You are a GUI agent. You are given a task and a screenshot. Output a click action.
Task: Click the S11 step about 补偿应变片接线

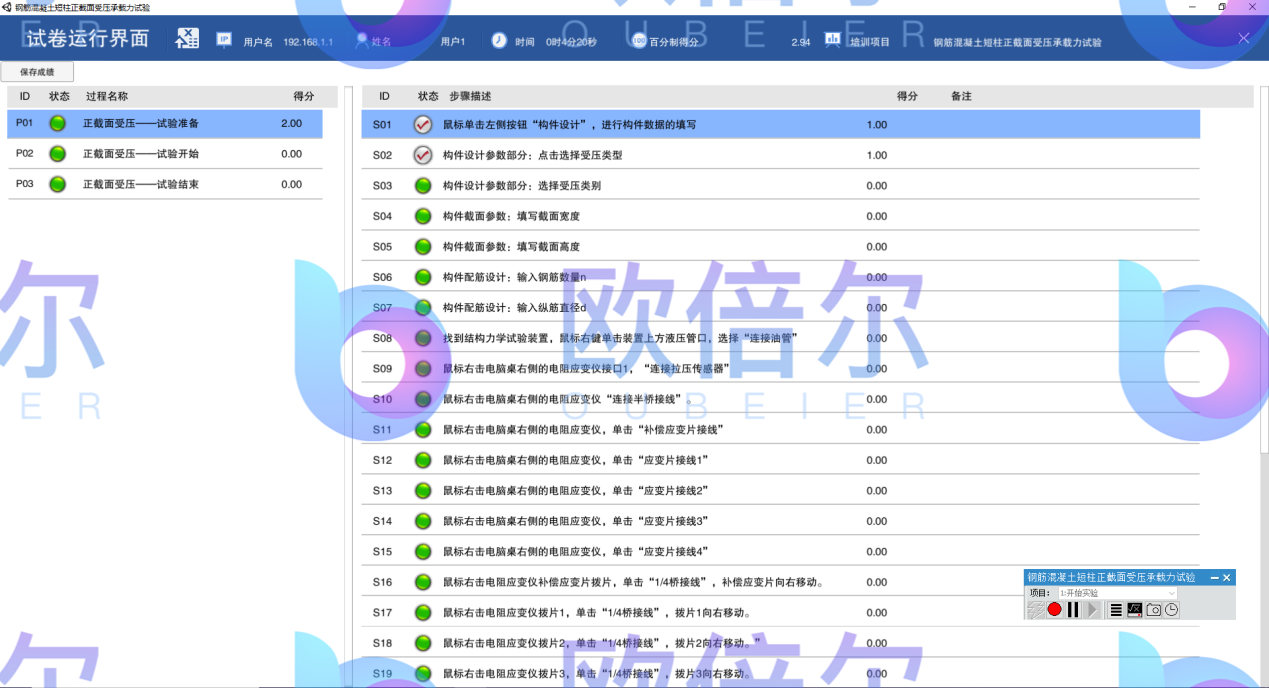(x=583, y=430)
